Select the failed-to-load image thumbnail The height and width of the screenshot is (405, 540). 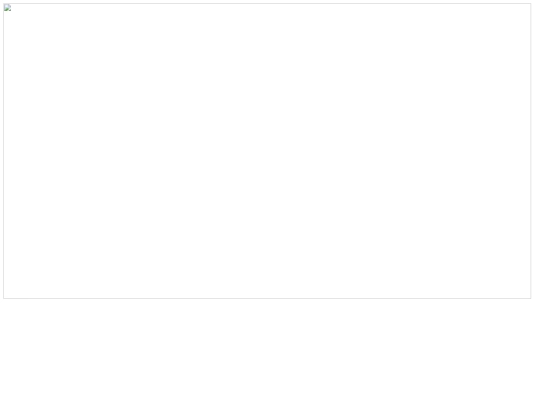point(8,8)
